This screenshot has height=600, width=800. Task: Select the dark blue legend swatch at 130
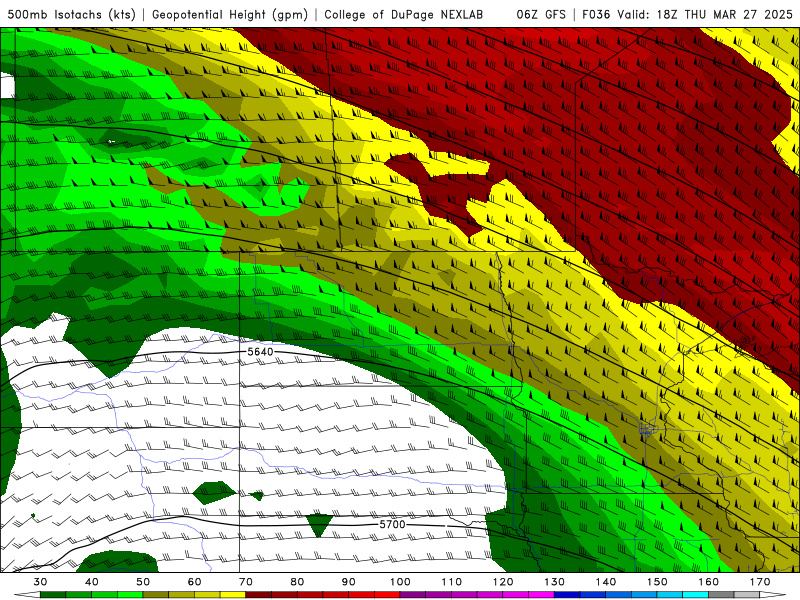tap(567, 595)
